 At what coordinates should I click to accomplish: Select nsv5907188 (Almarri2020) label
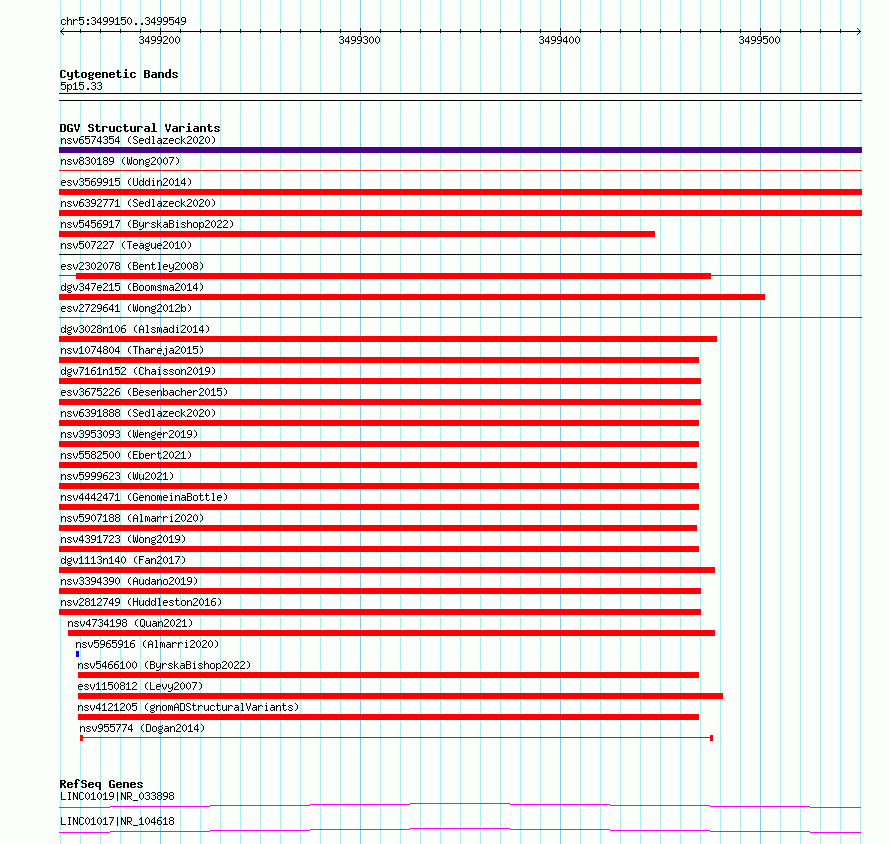[x=132, y=518]
